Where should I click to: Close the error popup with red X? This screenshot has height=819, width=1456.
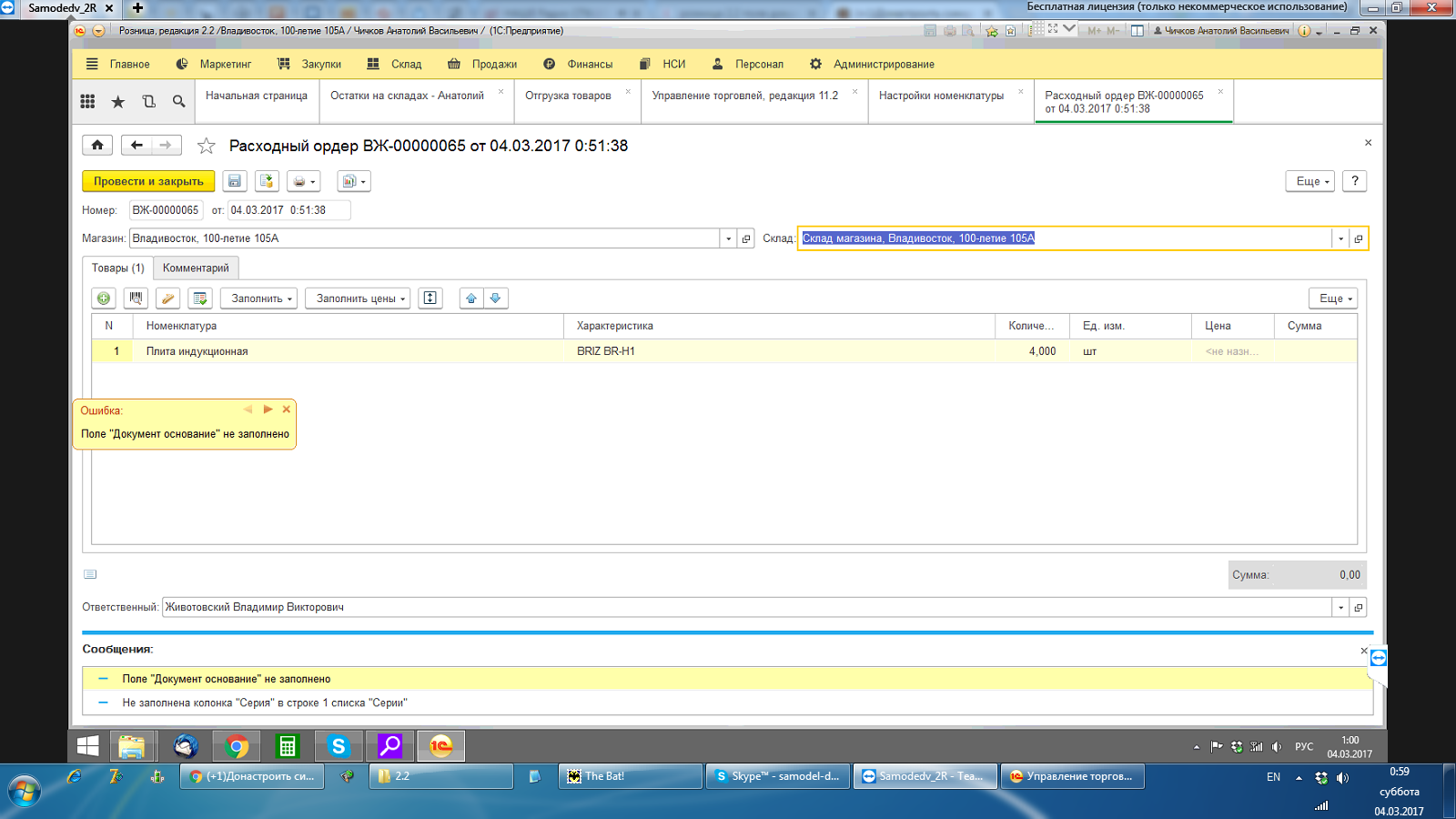(286, 409)
